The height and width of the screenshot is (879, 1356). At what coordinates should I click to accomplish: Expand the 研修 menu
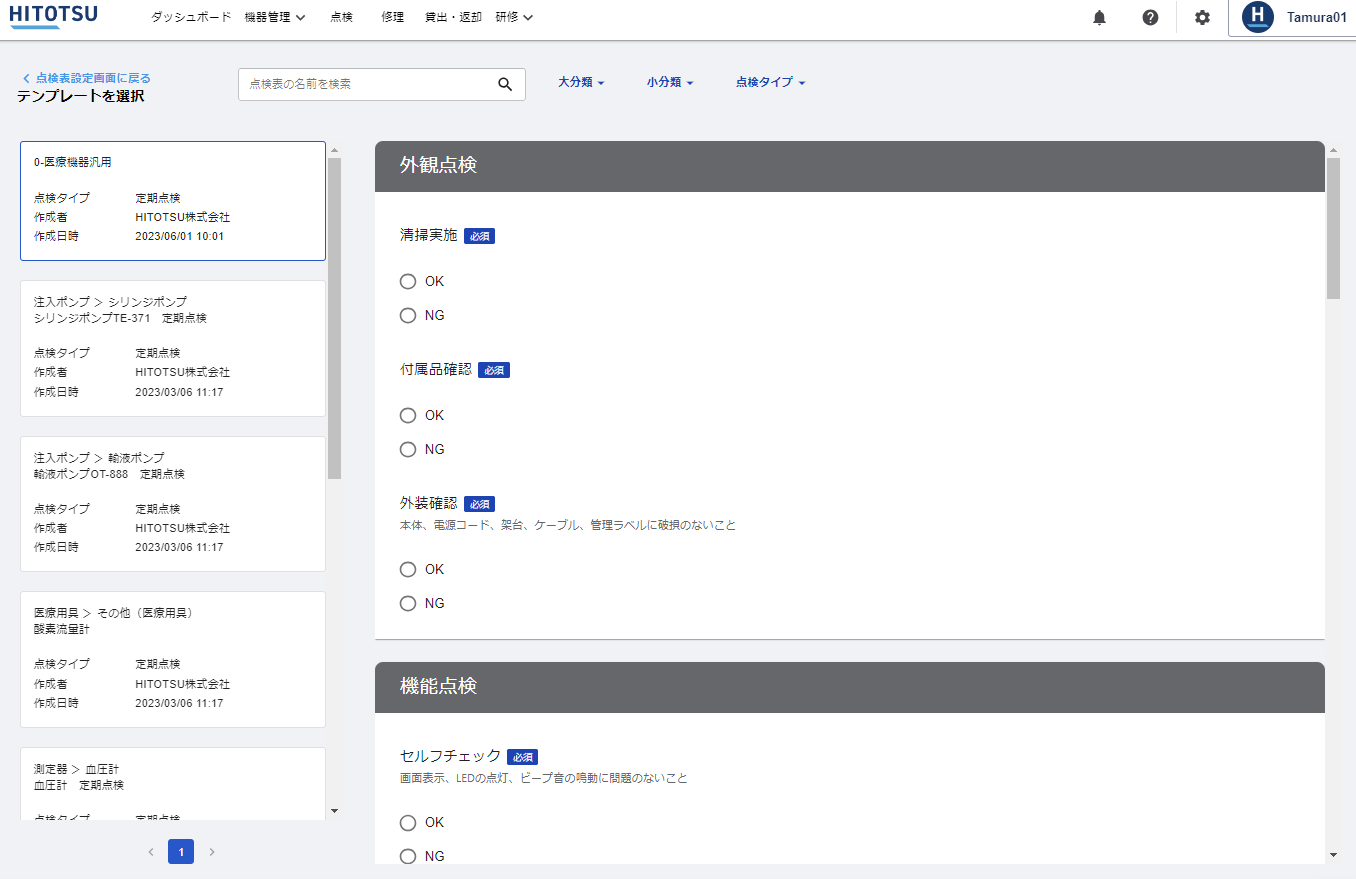pos(514,17)
